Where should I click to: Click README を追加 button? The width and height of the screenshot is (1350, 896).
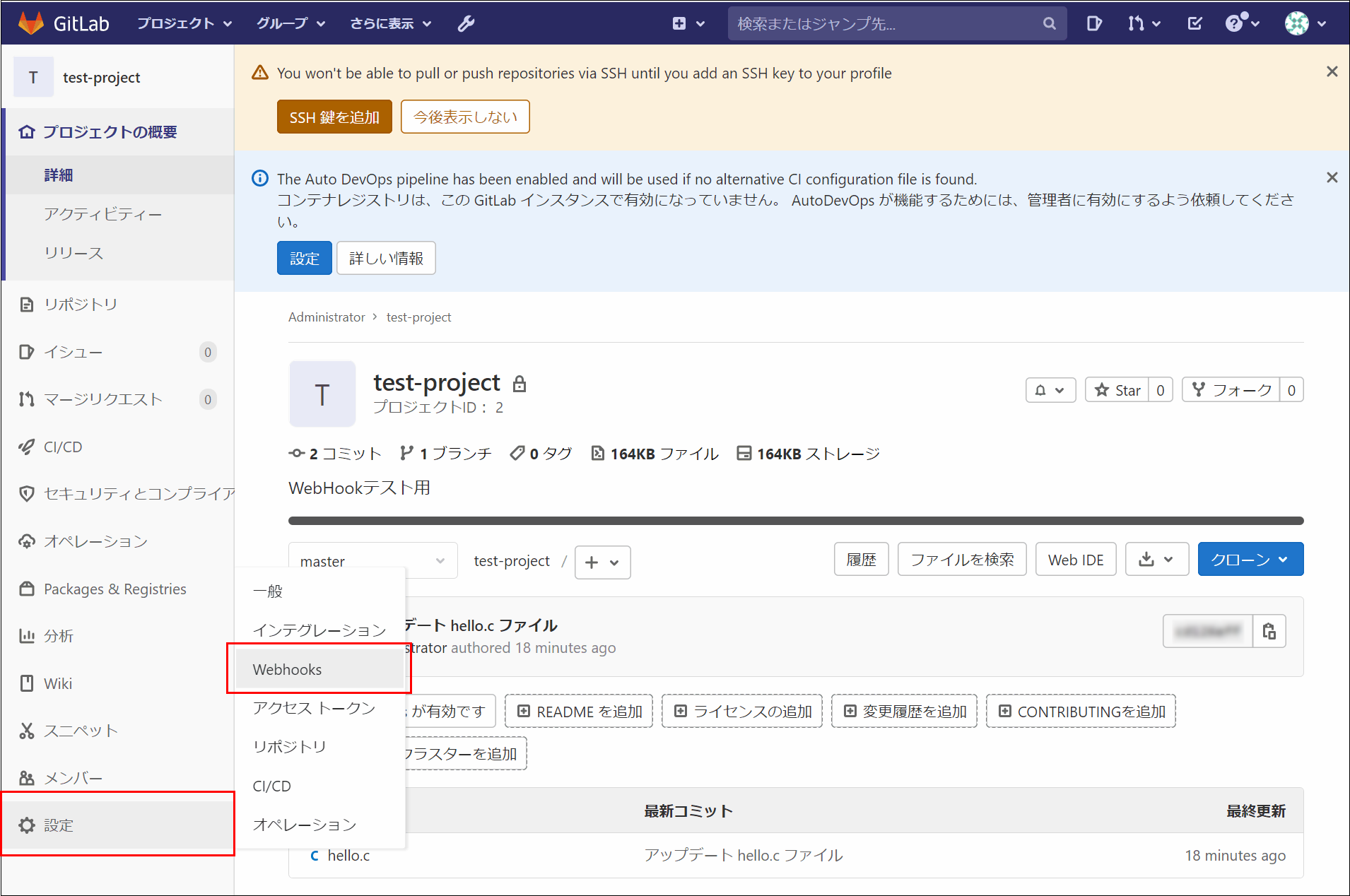[x=579, y=712]
